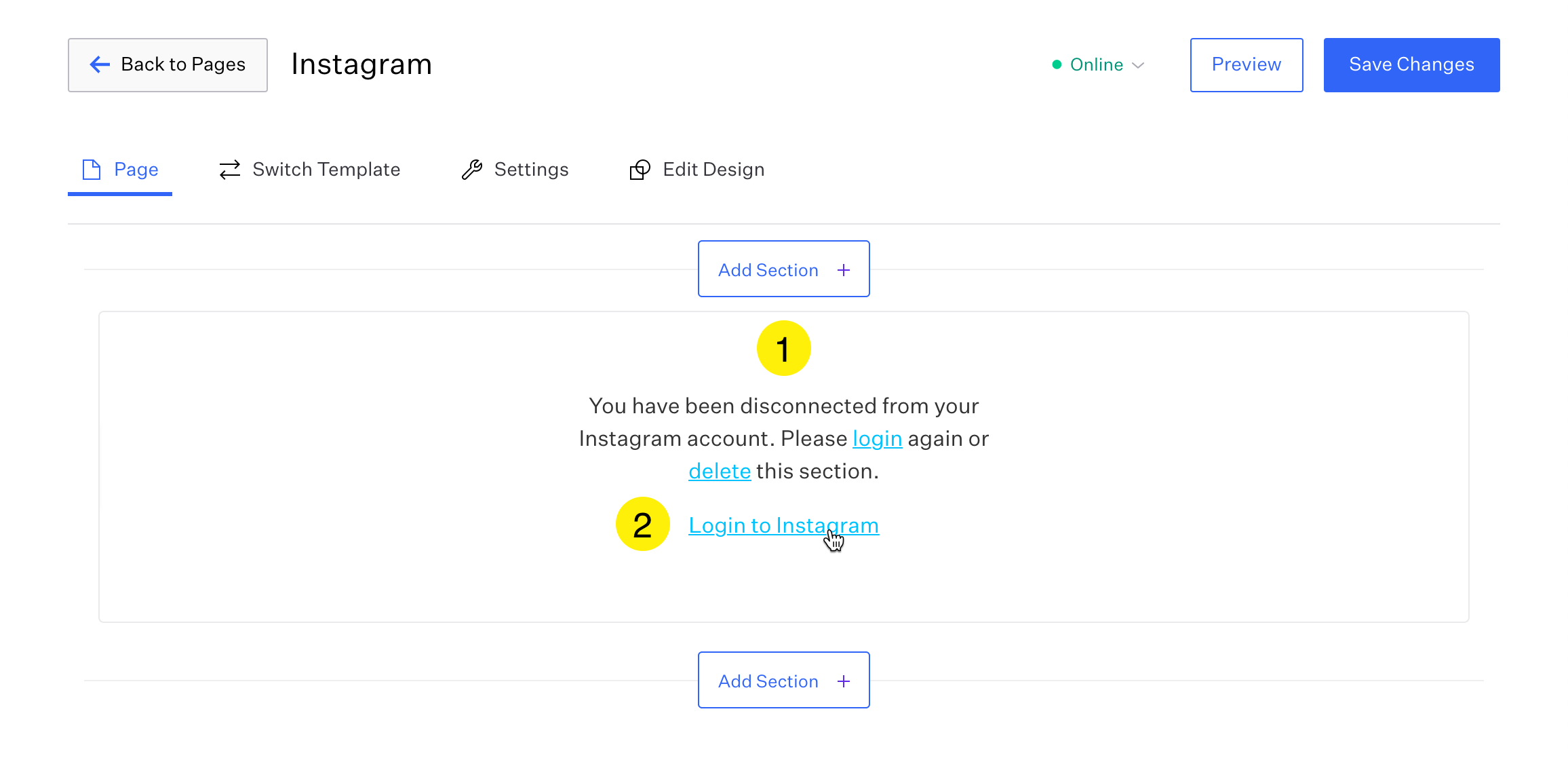Click the back arrow icon
Viewport: 1568px width, 760px height.
pos(100,64)
